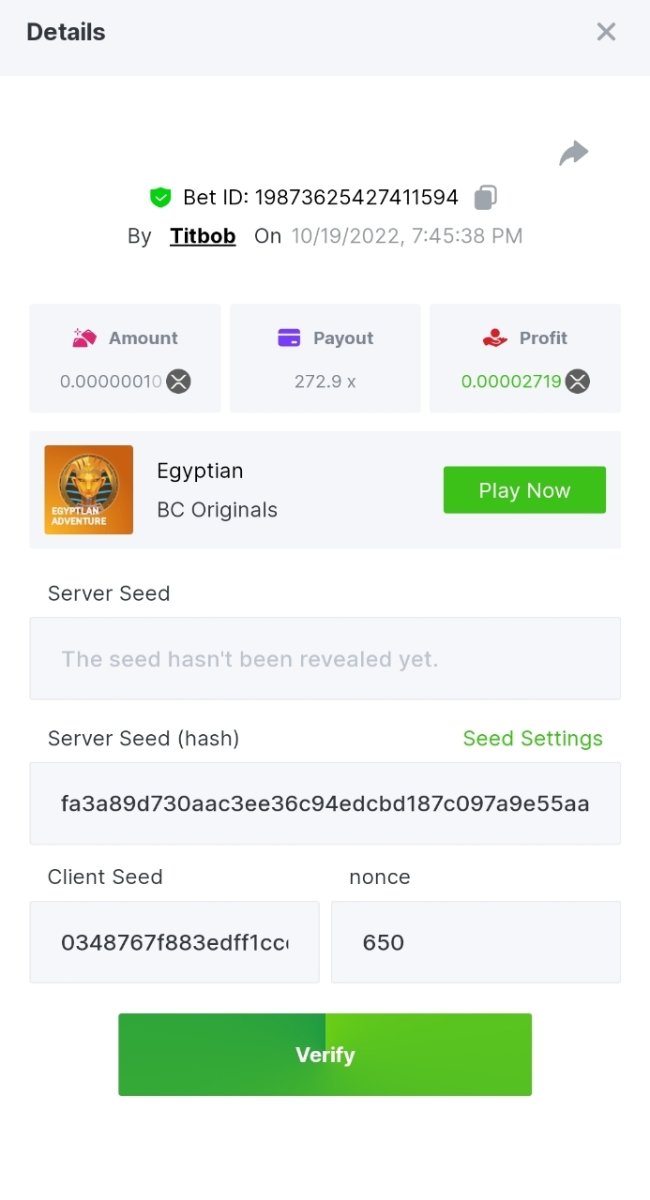This screenshot has width=650, height=1200.
Task: Click the share arrow icon
Action: (x=573, y=153)
